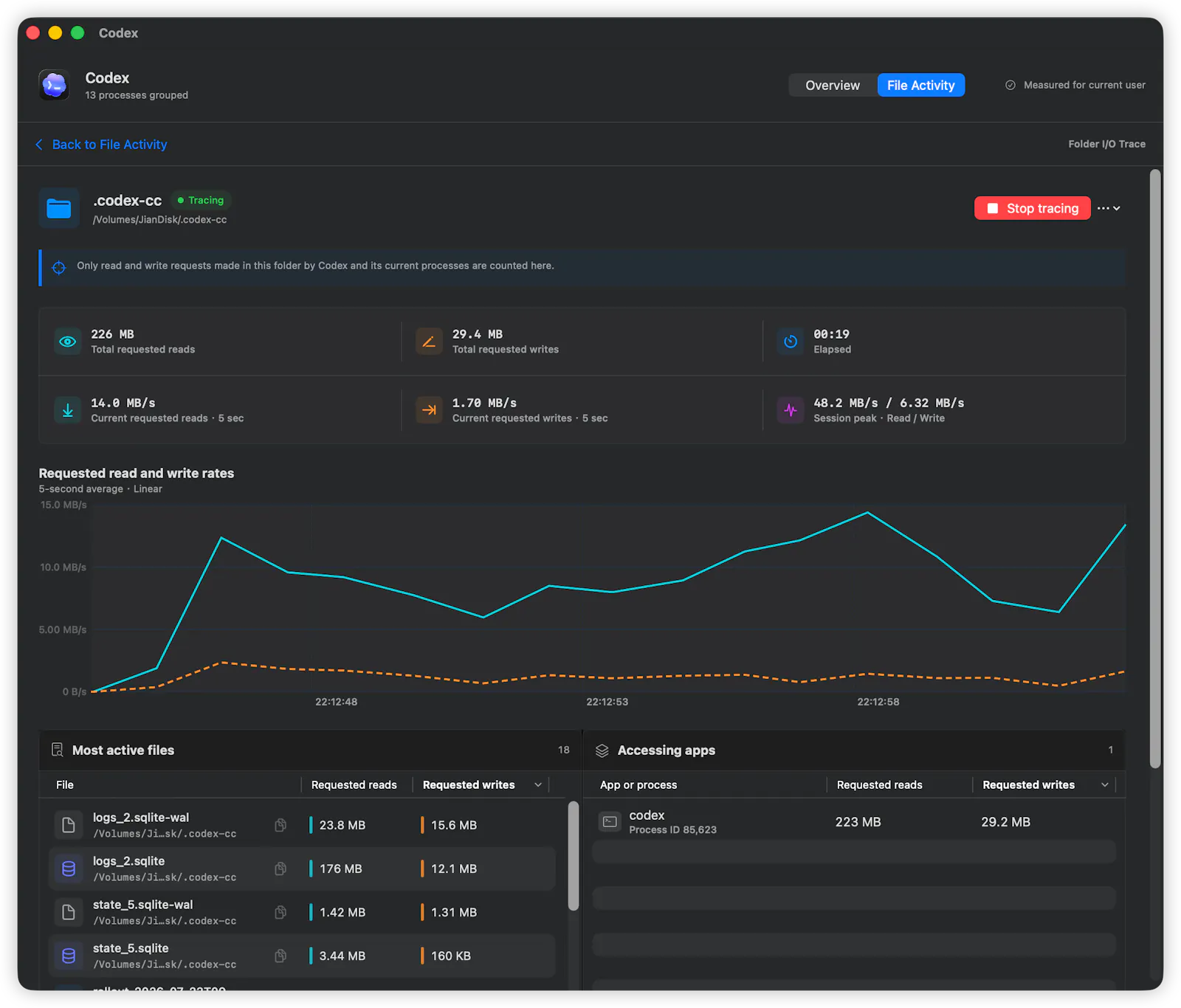1181x1008 pixels.
Task: Click the 29.4 MB total writes value
Action: click(477, 334)
